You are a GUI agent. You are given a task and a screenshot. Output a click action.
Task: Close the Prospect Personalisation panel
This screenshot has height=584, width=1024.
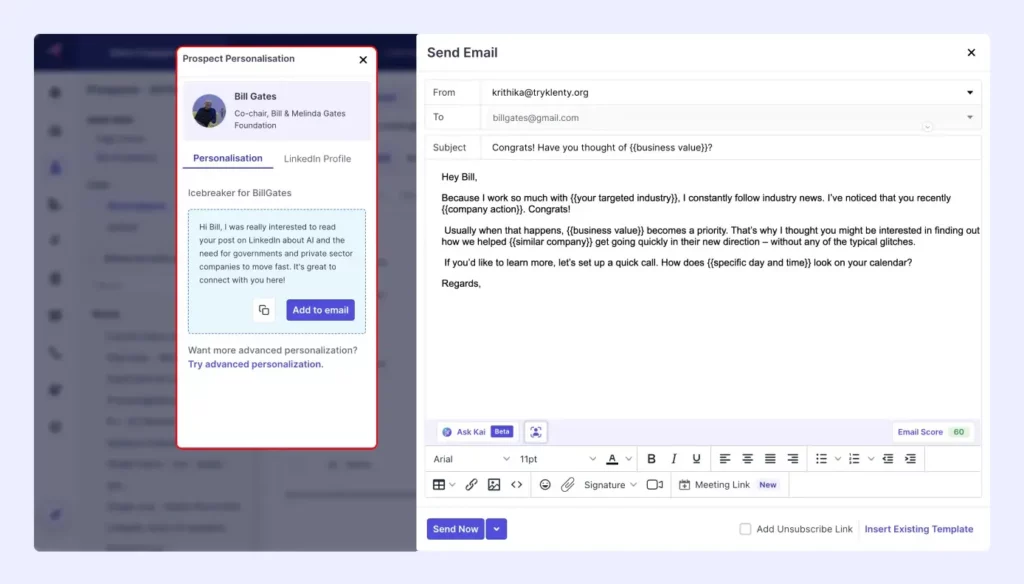click(363, 59)
